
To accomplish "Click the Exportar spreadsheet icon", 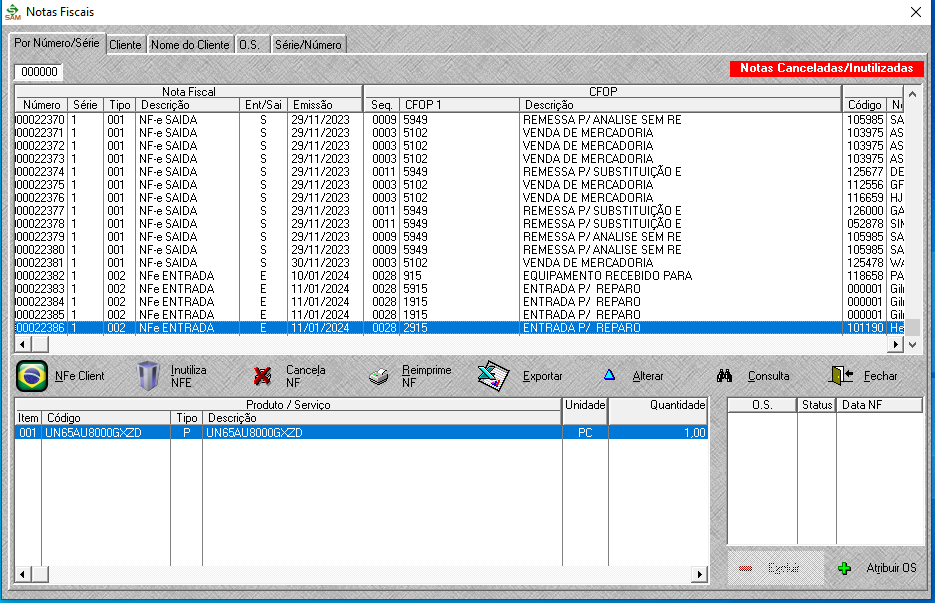I will [x=494, y=376].
